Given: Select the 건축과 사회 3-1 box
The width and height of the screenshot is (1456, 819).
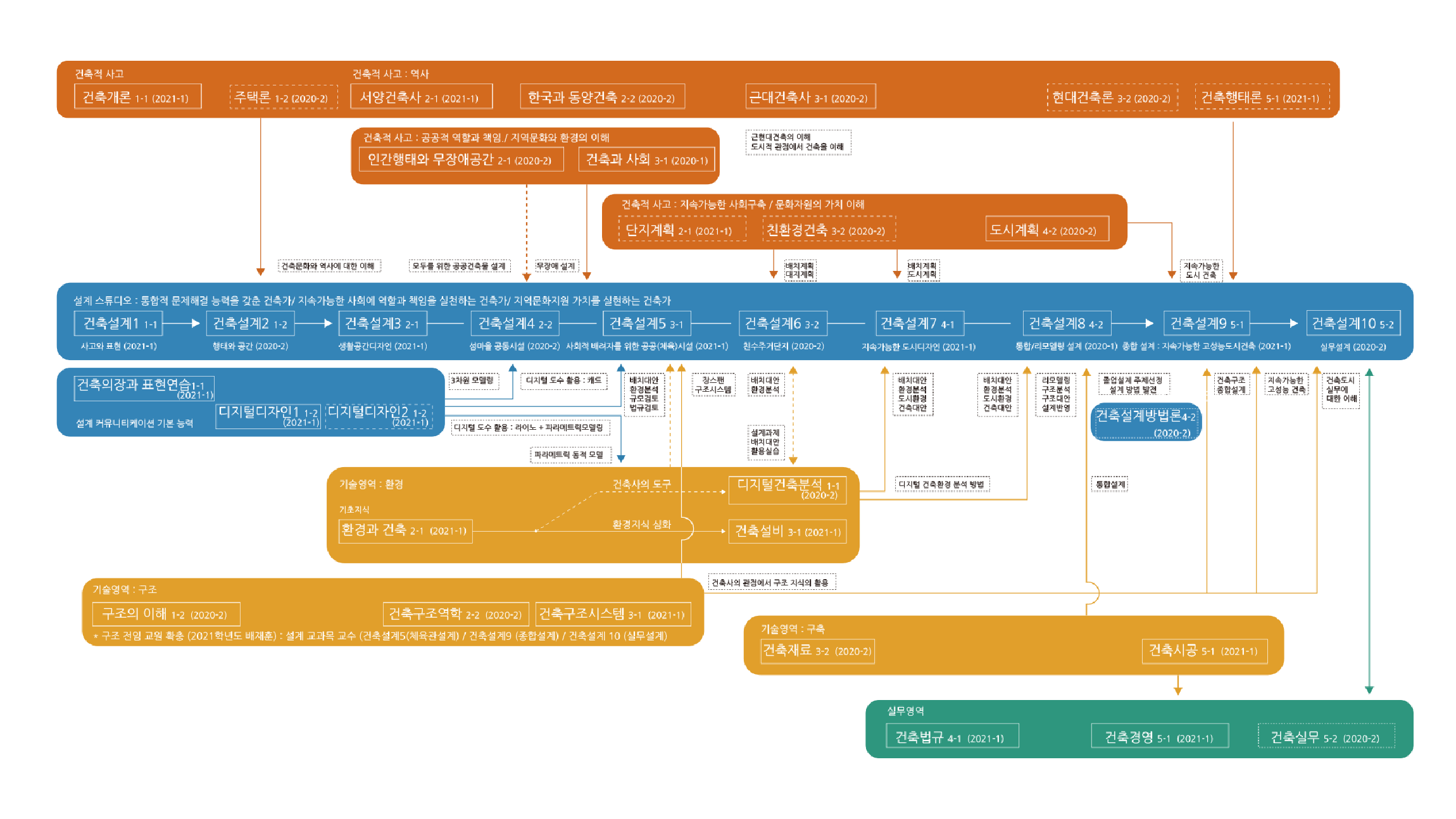Looking at the screenshot, I should tap(646, 159).
